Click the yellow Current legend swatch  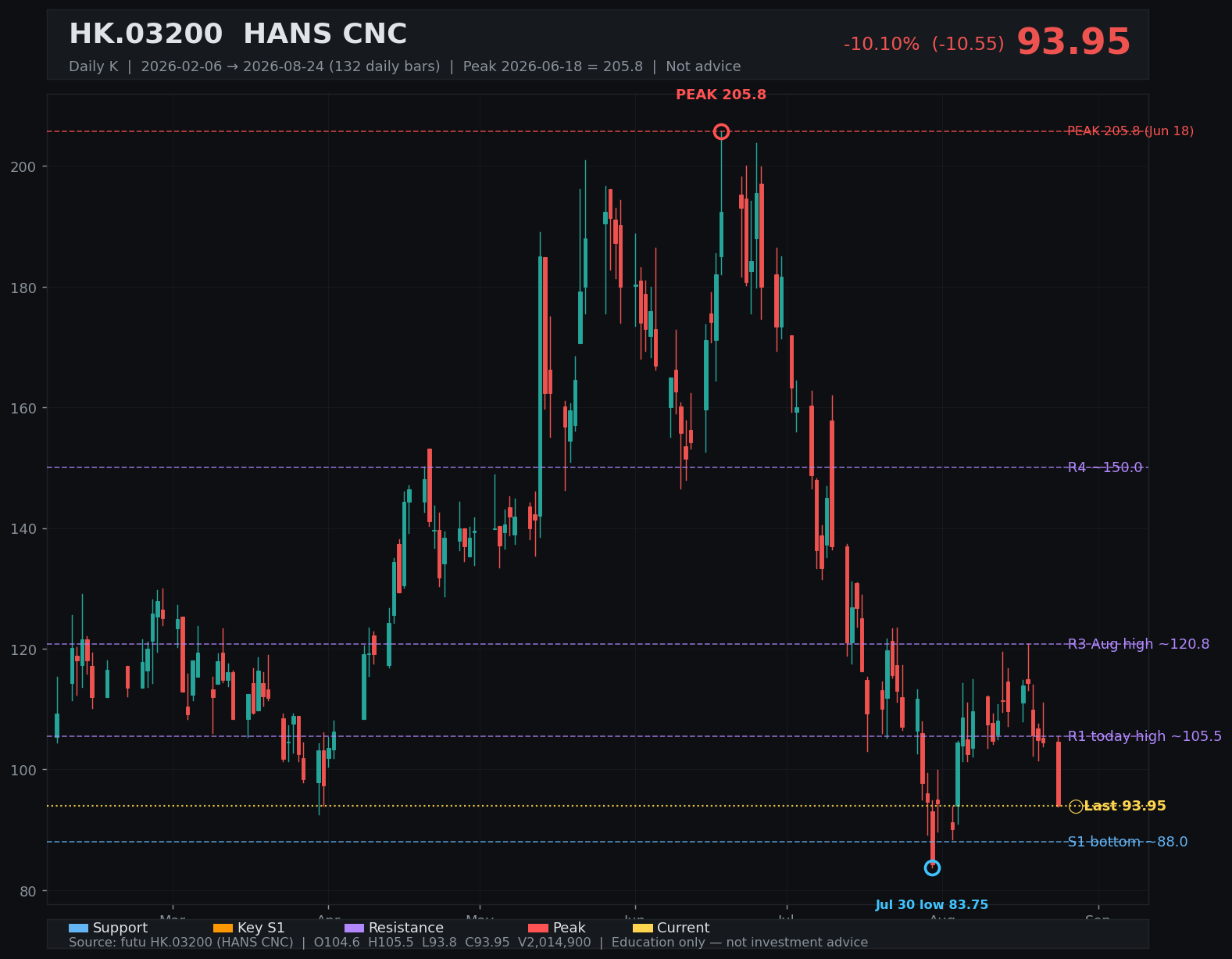tap(642, 928)
